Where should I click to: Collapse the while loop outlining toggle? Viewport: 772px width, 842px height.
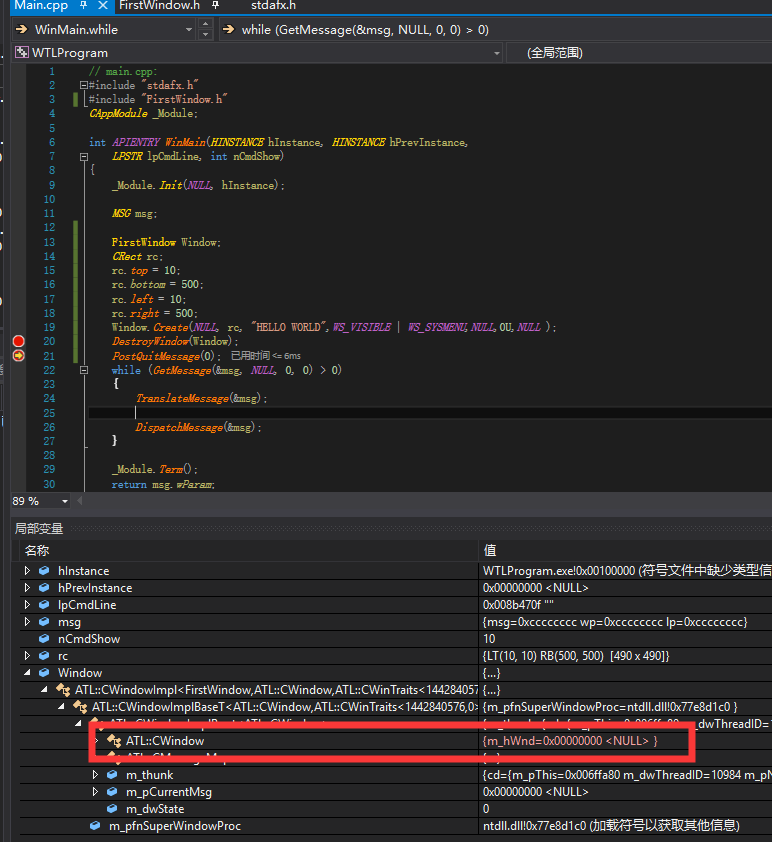coord(82,370)
